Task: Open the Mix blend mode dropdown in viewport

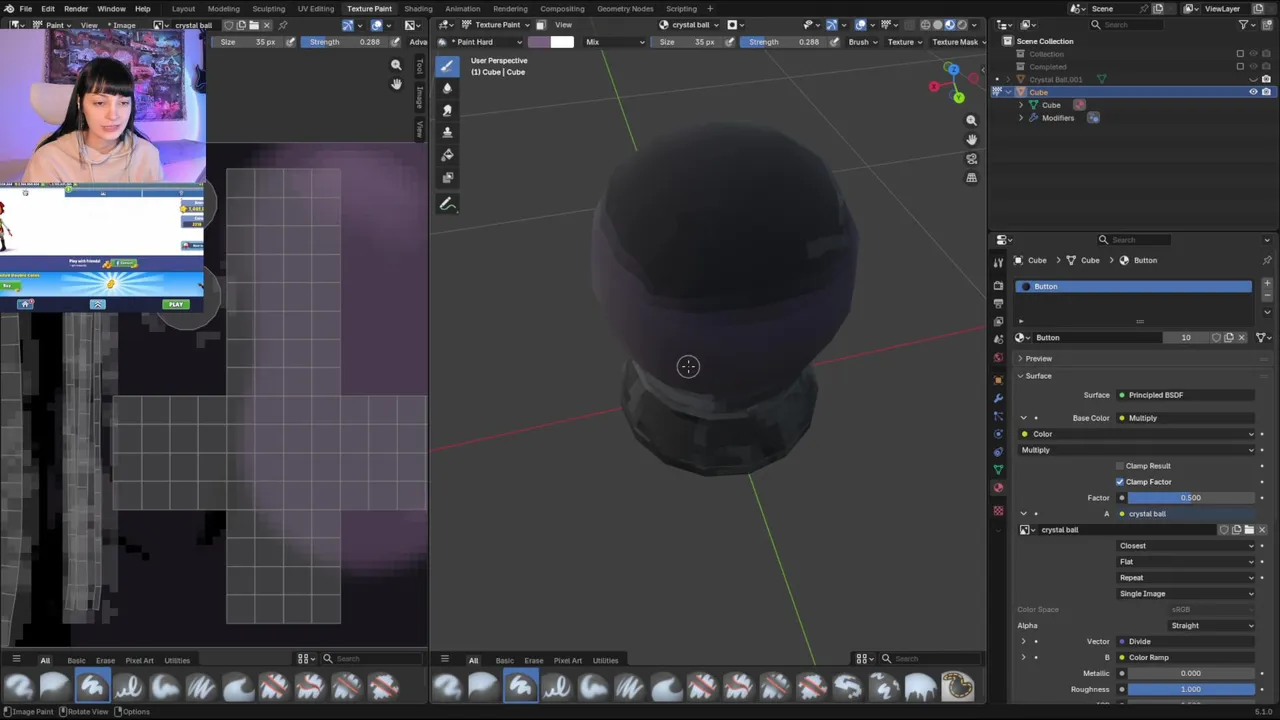Action: coord(614,42)
